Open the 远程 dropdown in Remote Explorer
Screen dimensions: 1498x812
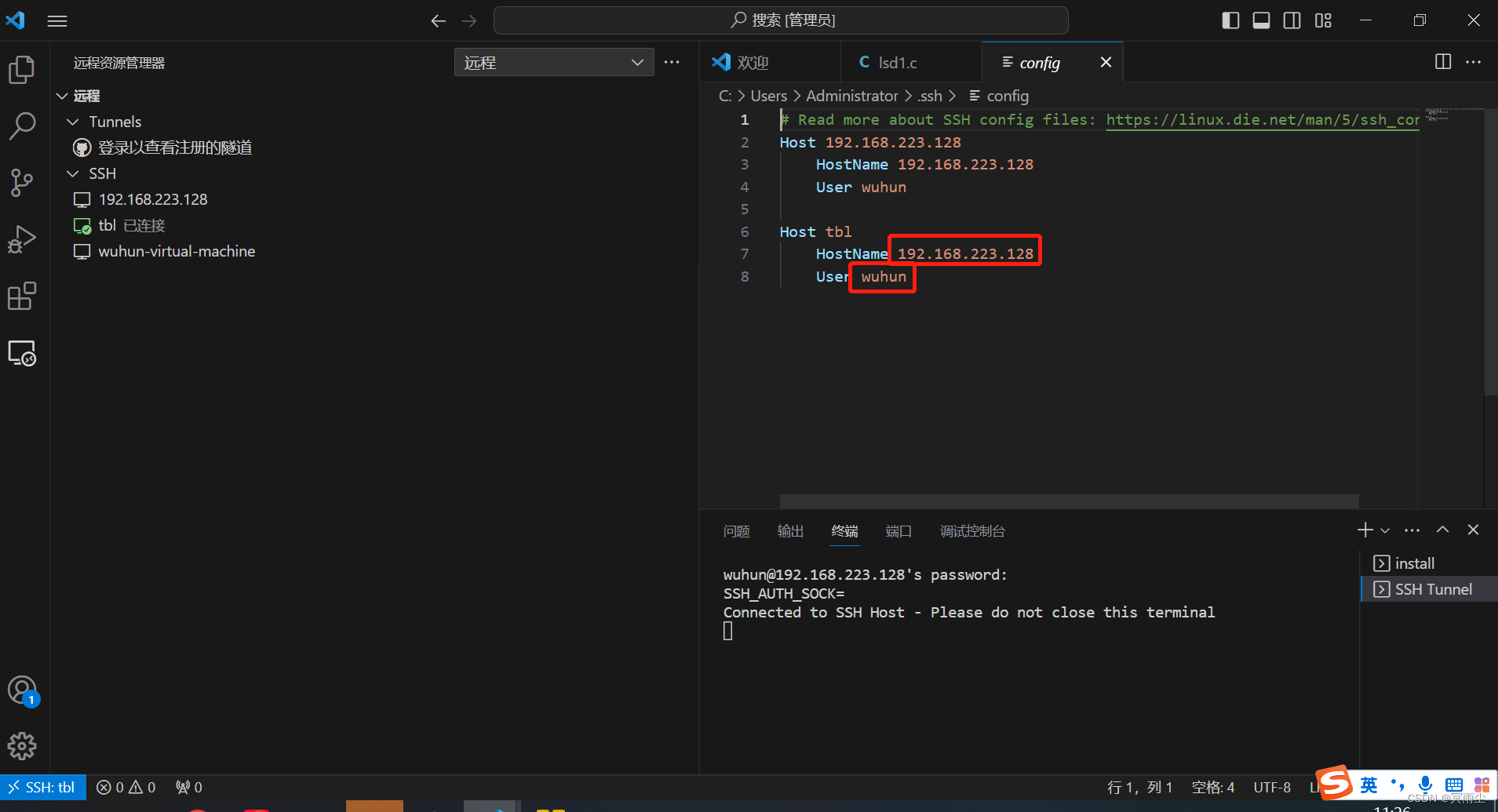[x=553, y=62]
